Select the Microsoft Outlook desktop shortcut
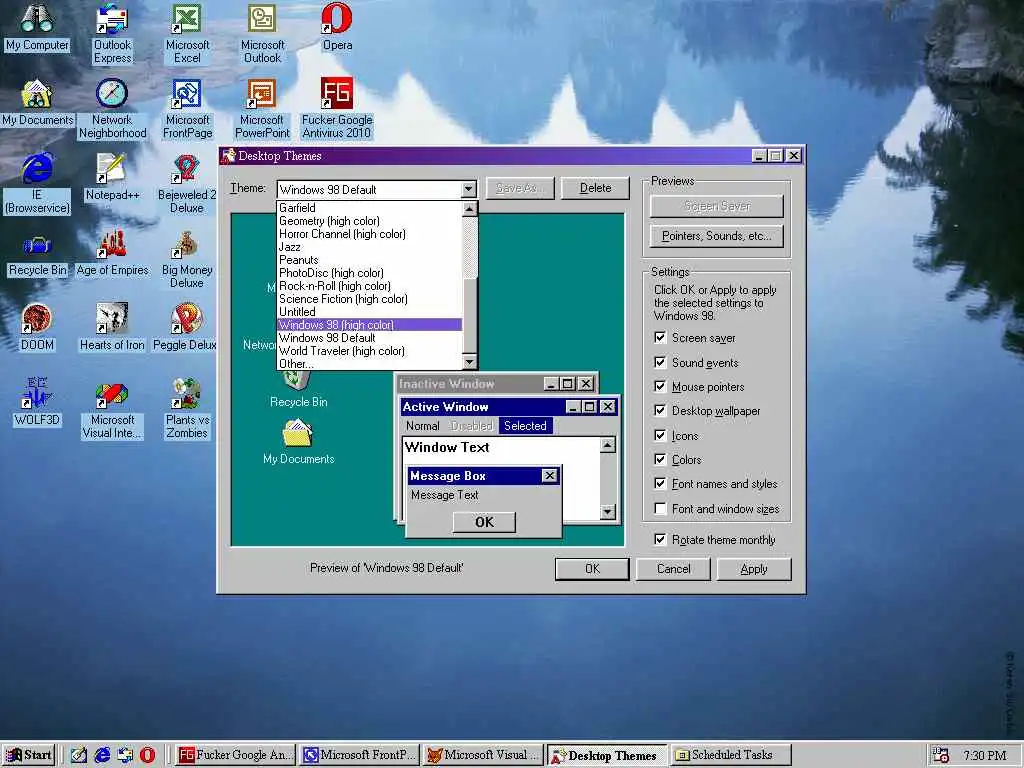Image resolution: width=1024 pixels, height=768 pixels. pos(262,34)
